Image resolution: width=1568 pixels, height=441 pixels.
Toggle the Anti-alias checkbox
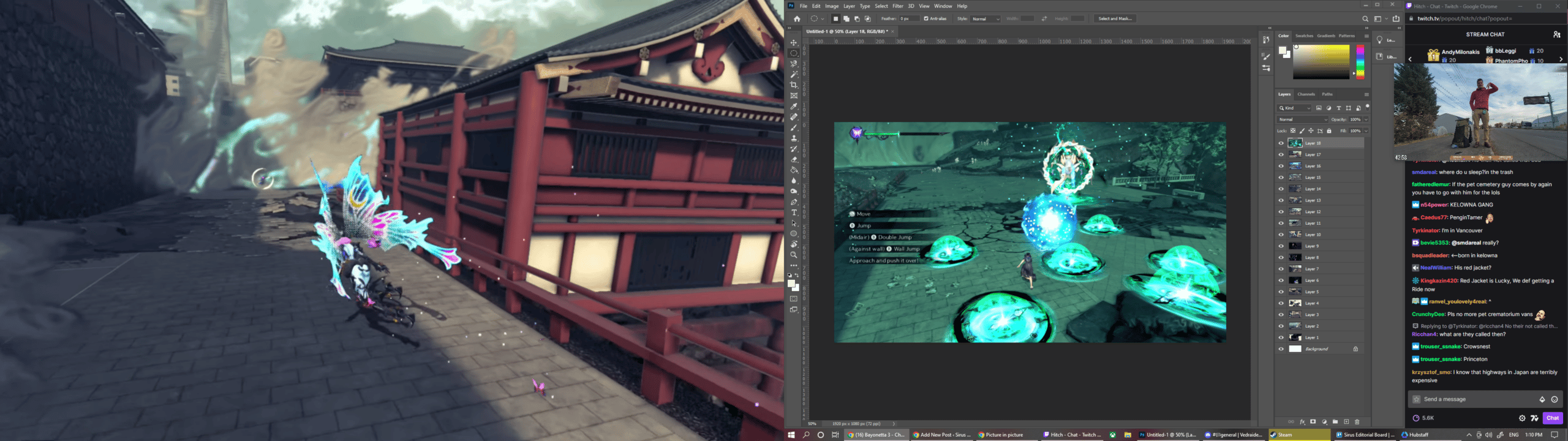[926, 19]
